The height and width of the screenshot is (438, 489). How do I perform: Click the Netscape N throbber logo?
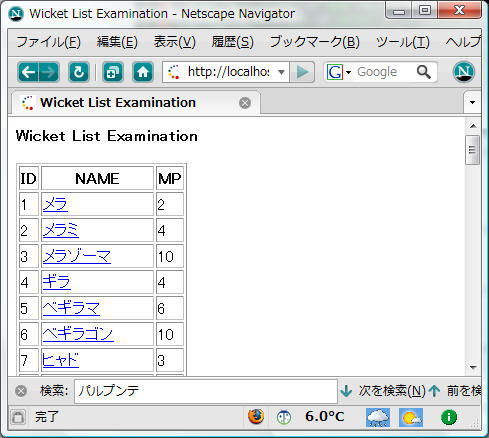click(x=464, y=72)
